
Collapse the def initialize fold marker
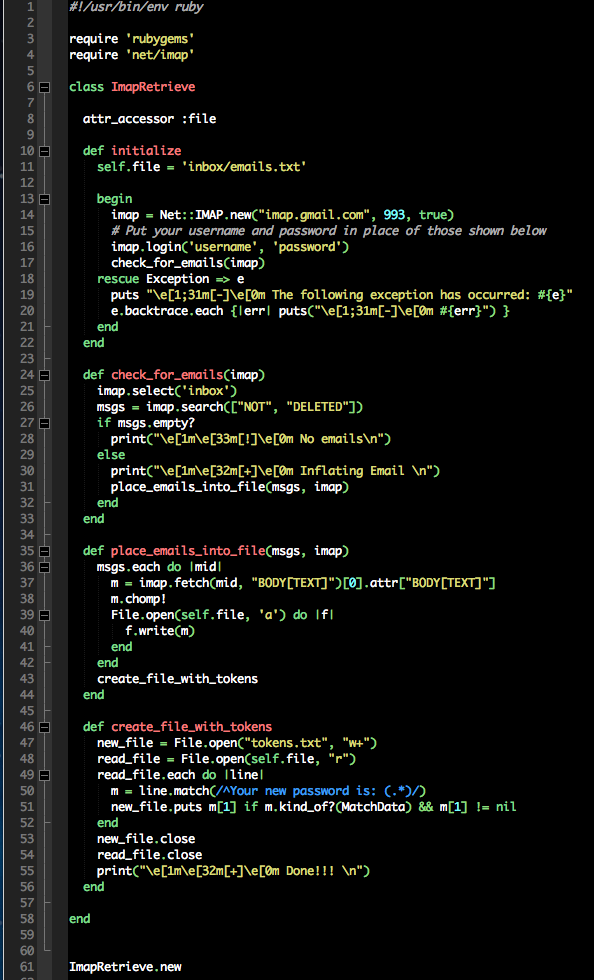tap(44, 151)
